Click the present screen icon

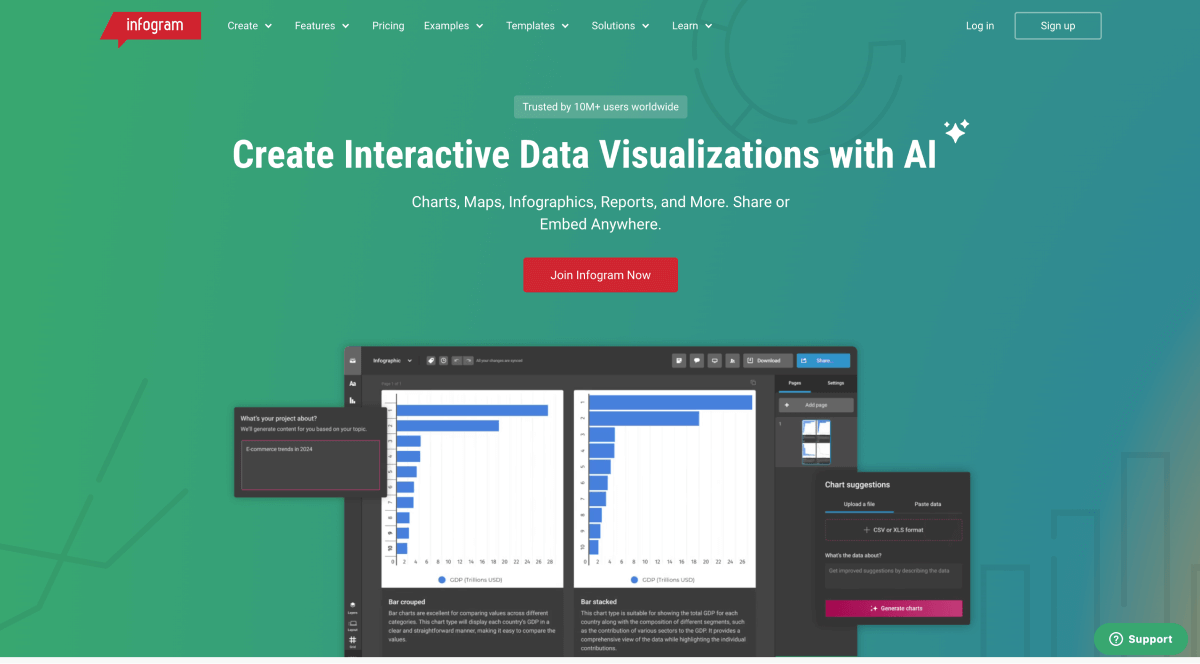(x=714, y=360)
